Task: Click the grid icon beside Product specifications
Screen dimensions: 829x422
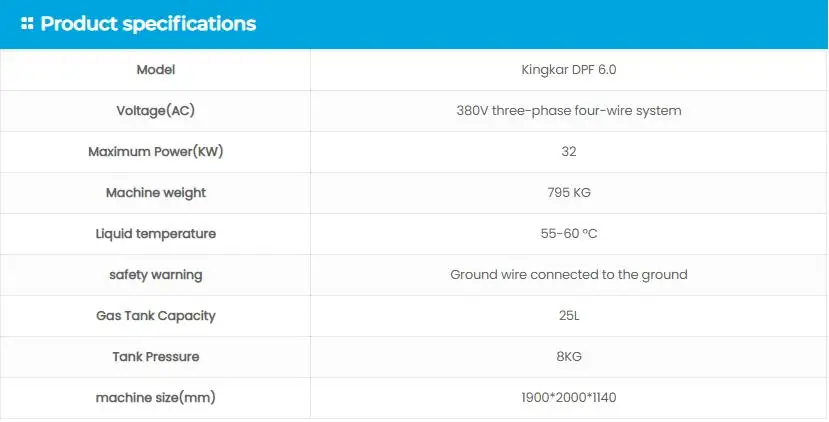Action: pyautogui.click(x=27, y=24)
